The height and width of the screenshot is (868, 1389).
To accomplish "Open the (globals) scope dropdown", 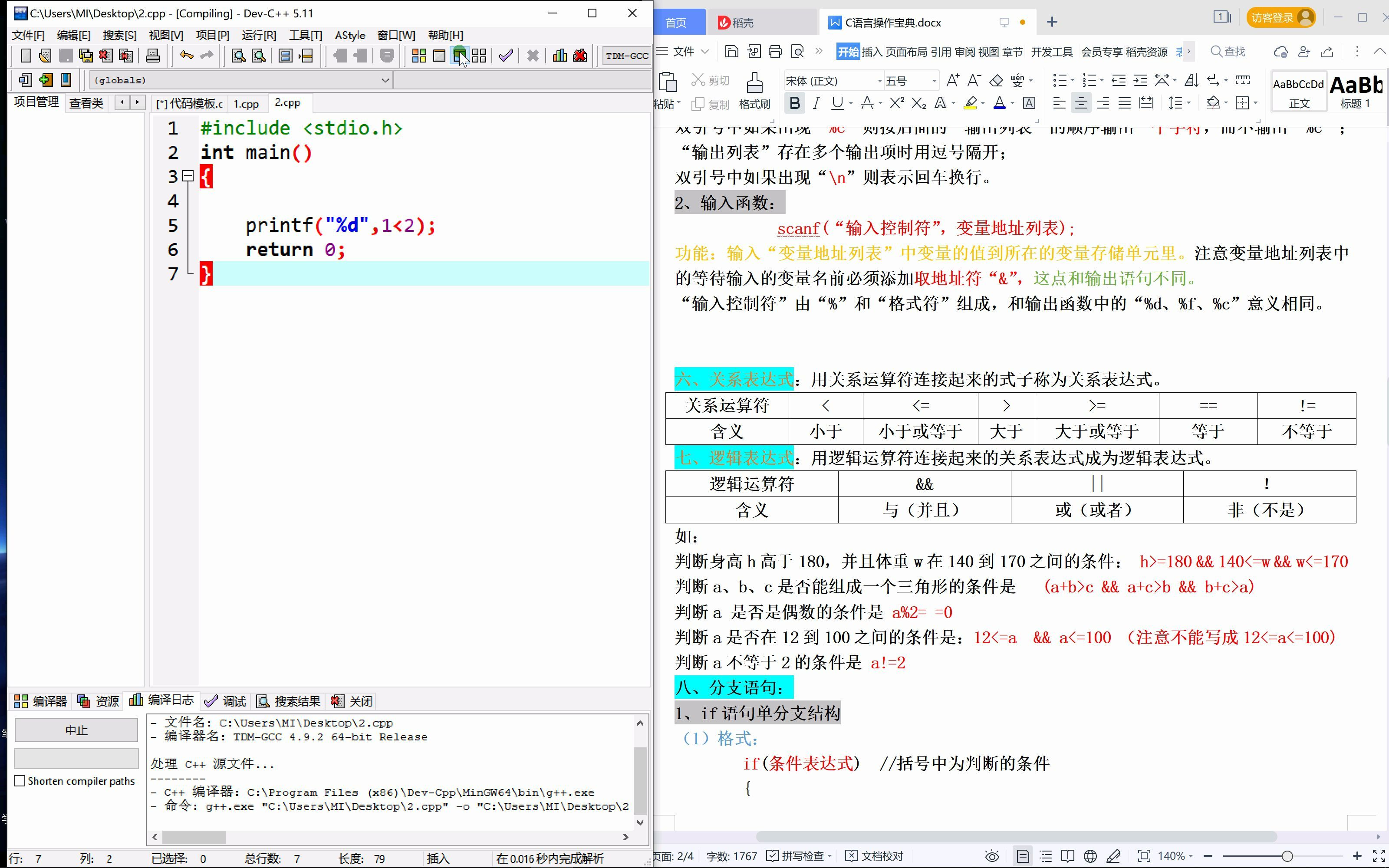I will point(385,80).
